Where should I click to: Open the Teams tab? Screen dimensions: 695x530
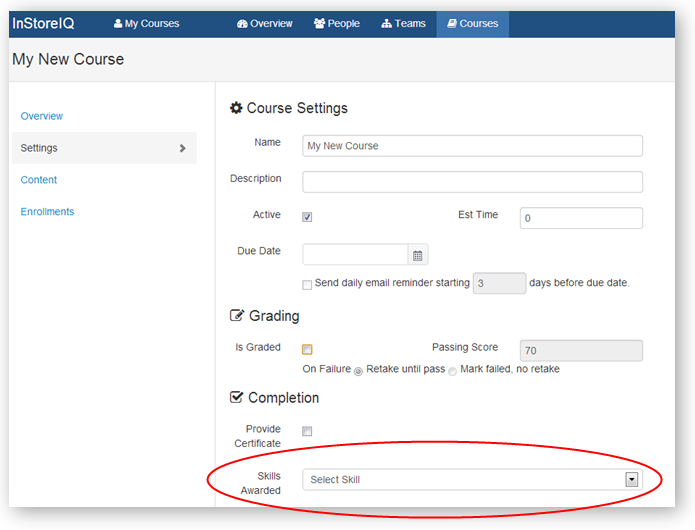[403, 23]
